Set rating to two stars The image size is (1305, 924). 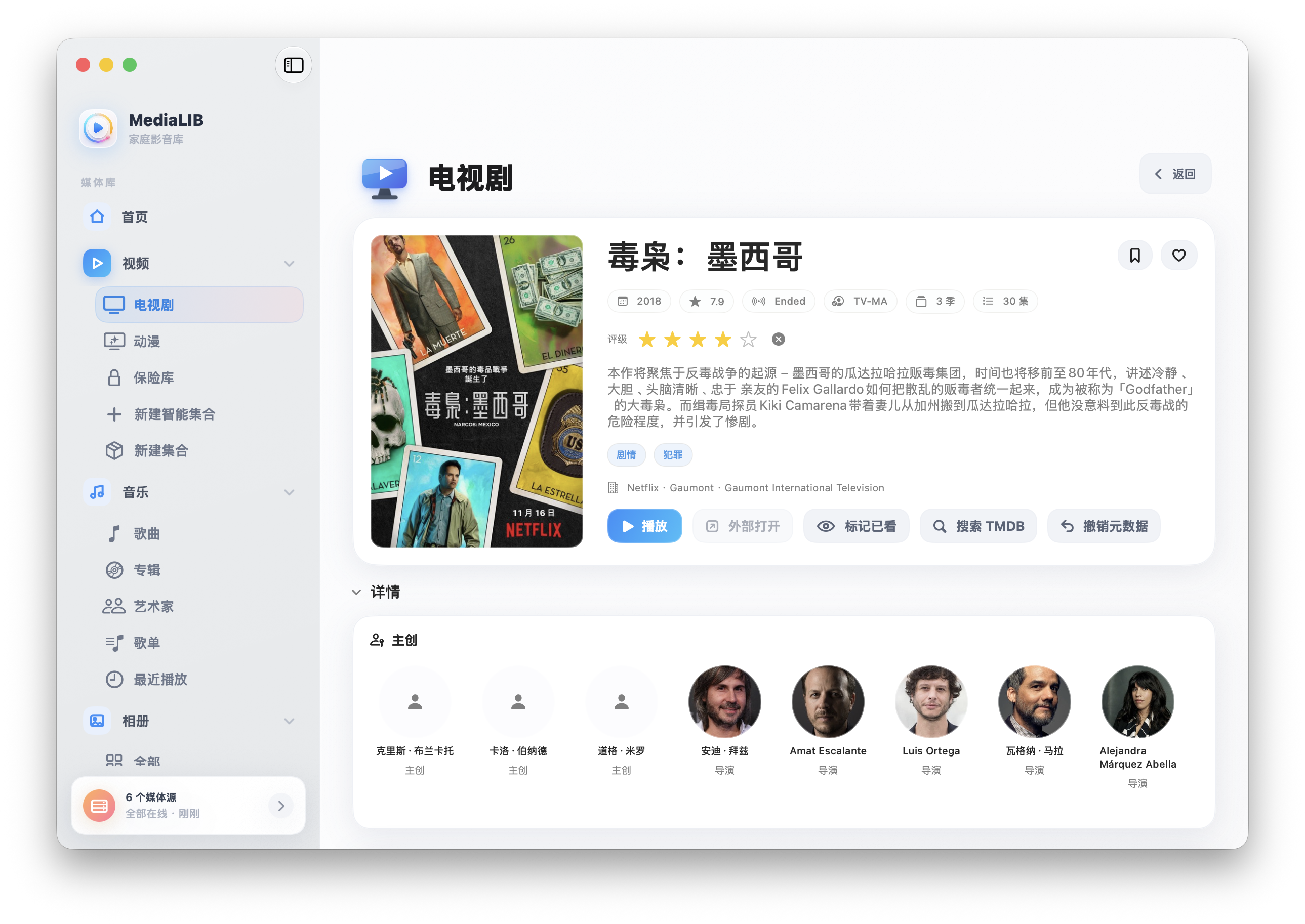coord(673,340)
